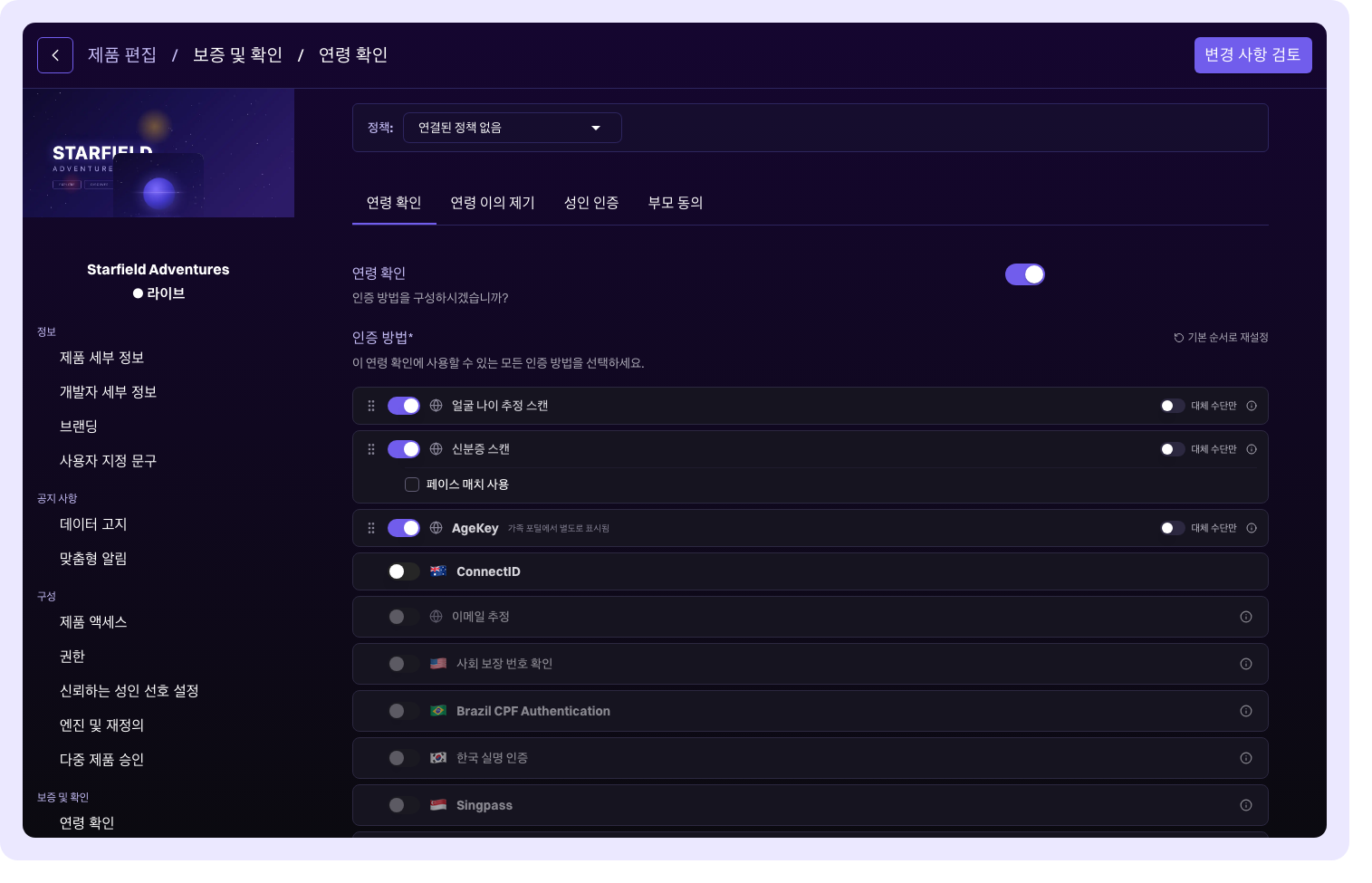
Task: Open 연령 확인 in the sidebar
Action: tap(87, 823)
